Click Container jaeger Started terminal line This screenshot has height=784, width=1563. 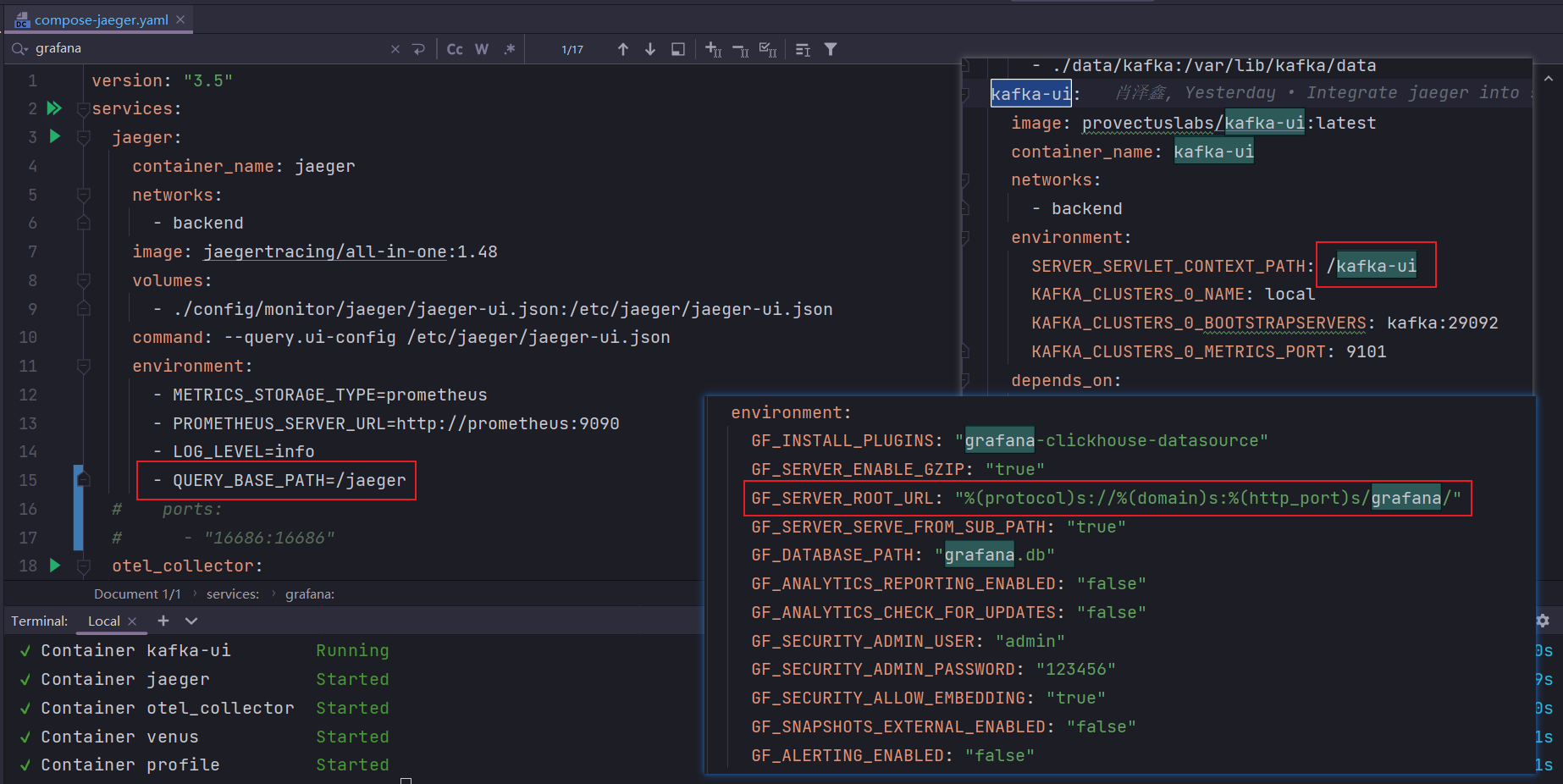point(205,679)
